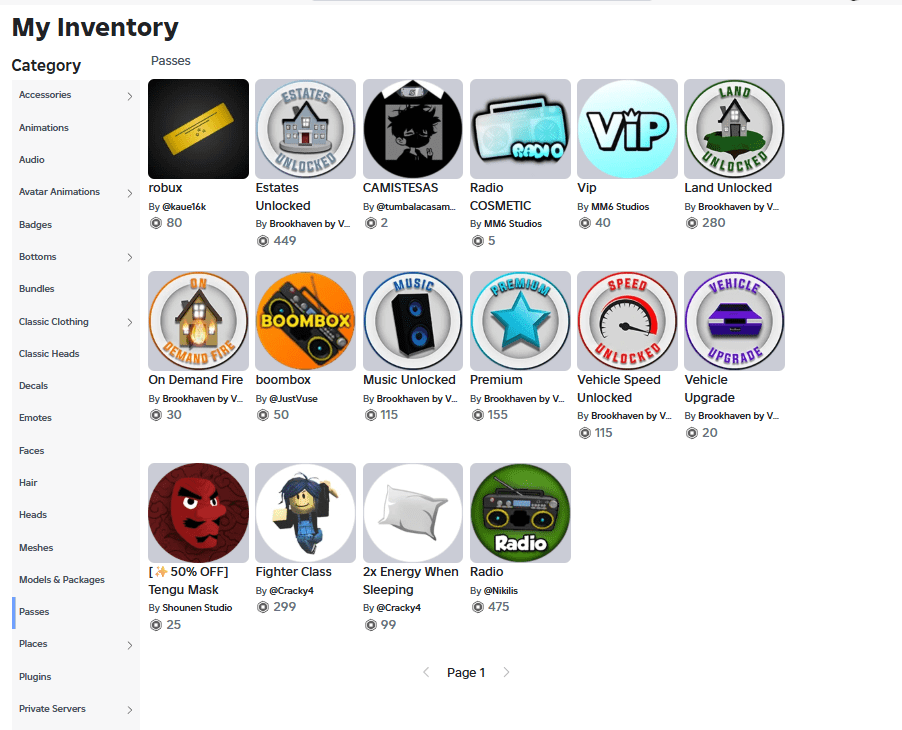Expand the Classic Clothing category arrow
Viewport: 902px width, 730px height.
coord(130,322)
